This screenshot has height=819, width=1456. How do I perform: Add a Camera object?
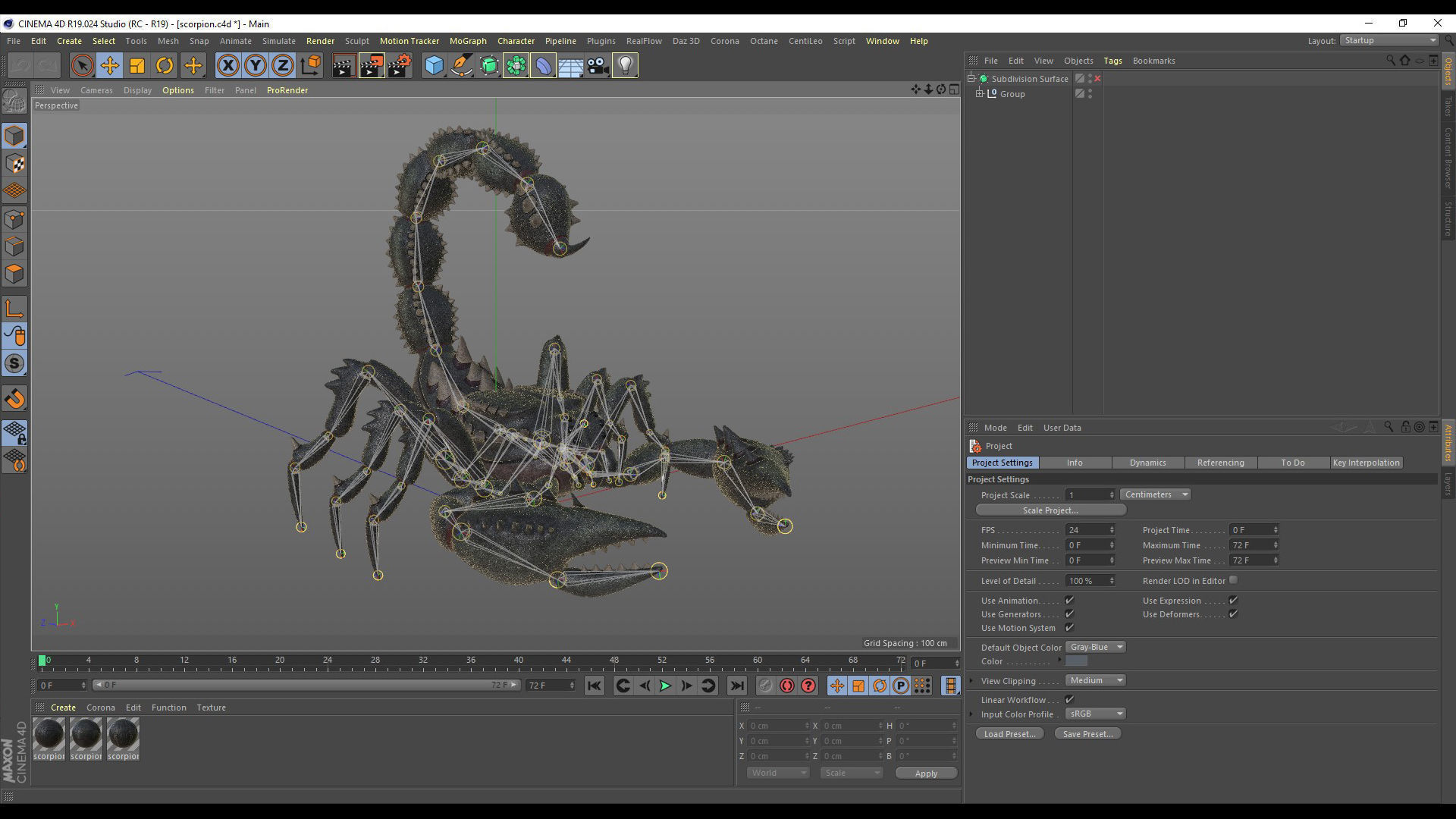point(598,66)
